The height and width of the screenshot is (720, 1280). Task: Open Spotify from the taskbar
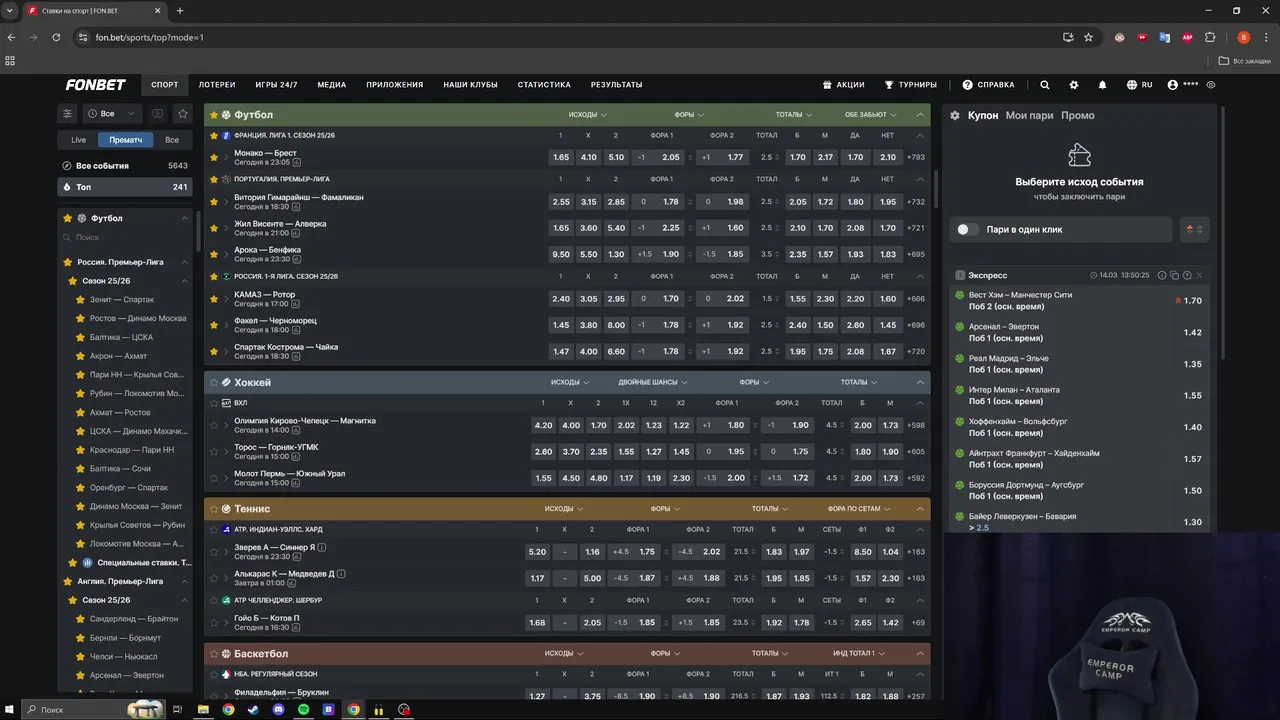click(304, 709)
